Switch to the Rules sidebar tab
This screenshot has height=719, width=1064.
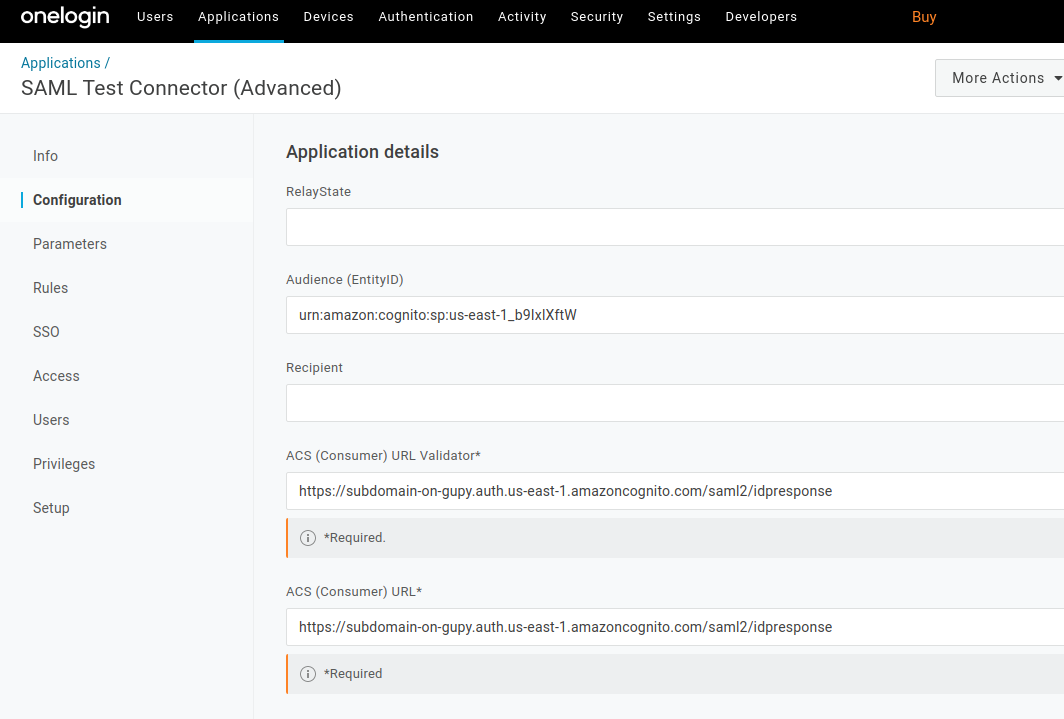point(51,288)
